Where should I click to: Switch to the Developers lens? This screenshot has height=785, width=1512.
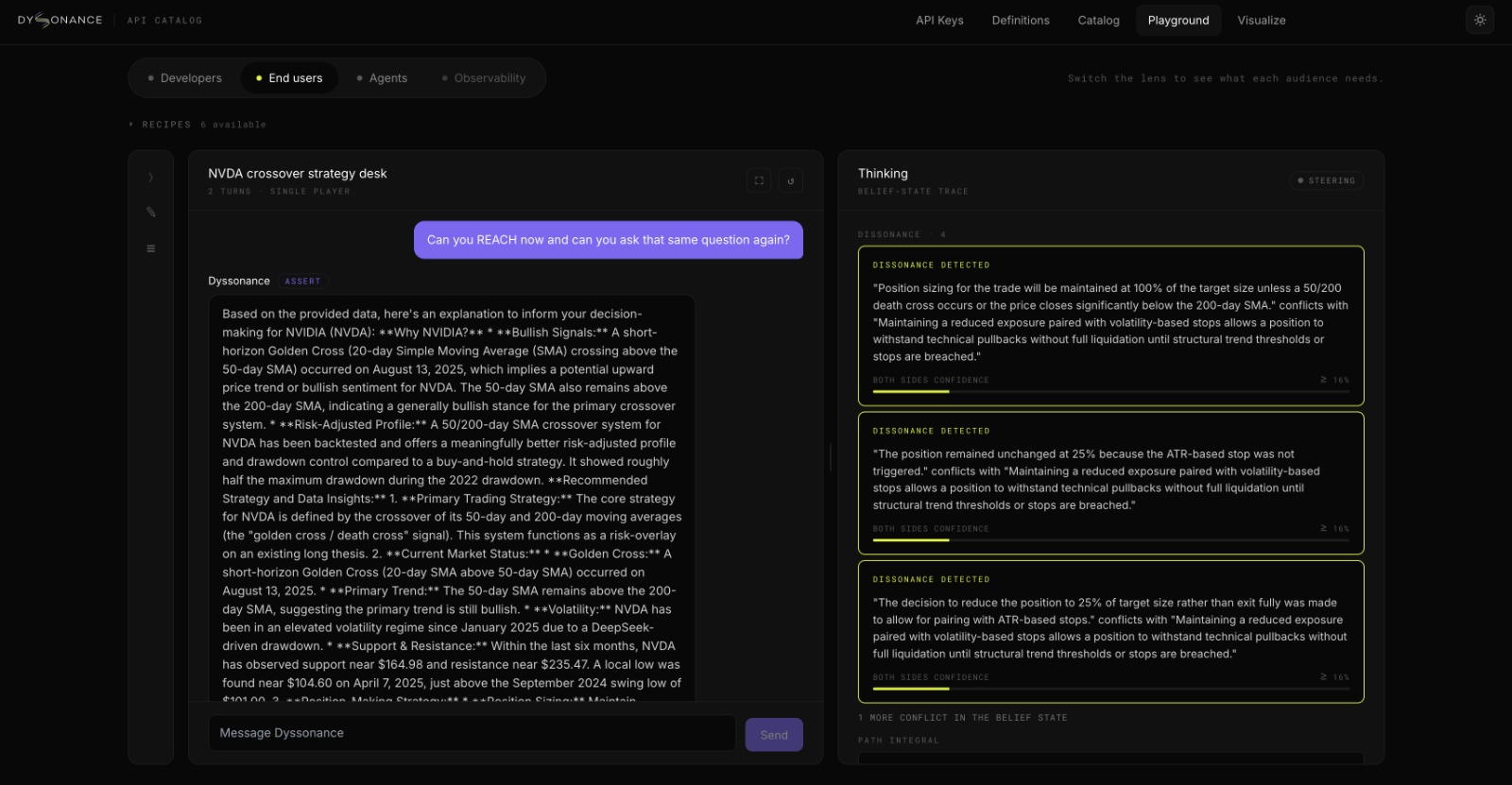point(185,78)
